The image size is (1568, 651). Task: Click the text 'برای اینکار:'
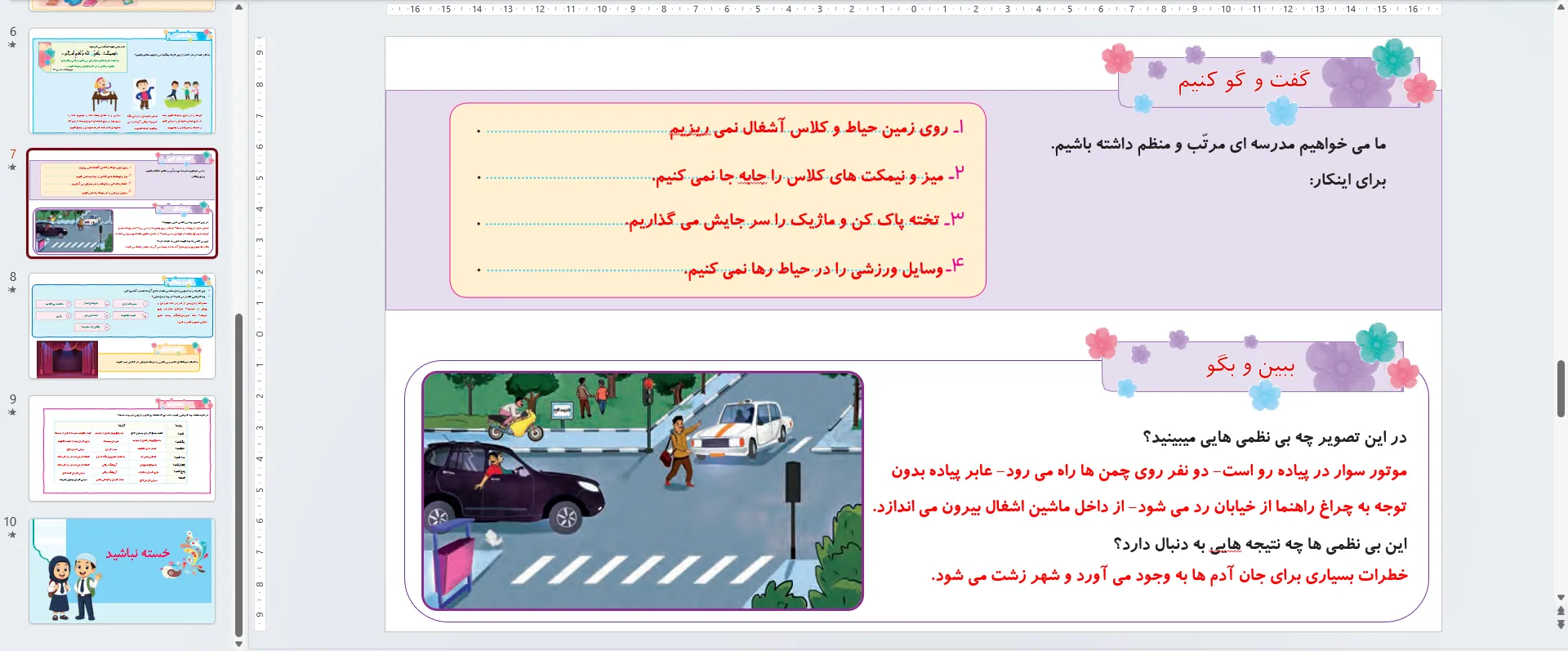tap(1347, 181)
